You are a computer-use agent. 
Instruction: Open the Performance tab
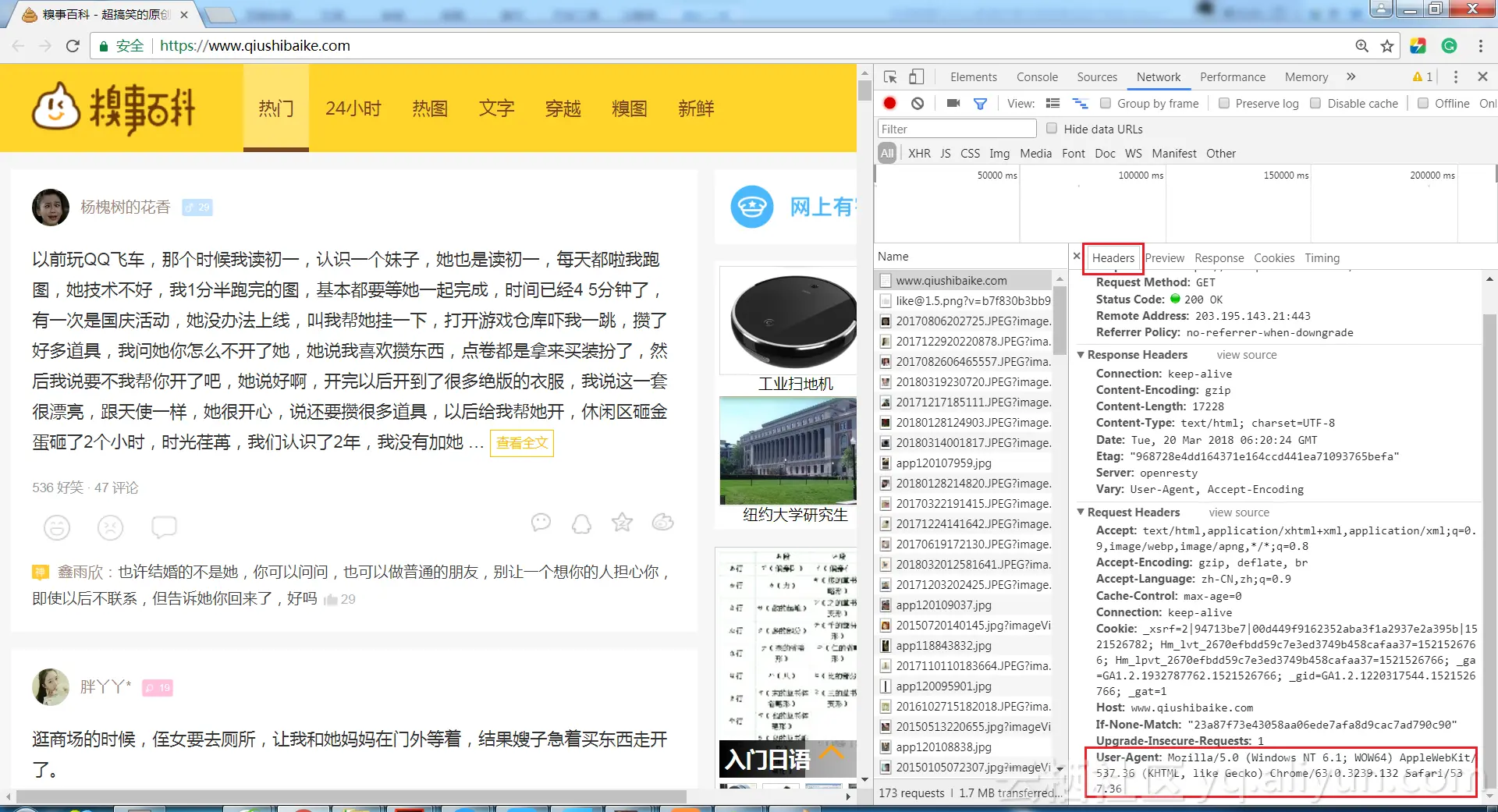[1233, 76]
